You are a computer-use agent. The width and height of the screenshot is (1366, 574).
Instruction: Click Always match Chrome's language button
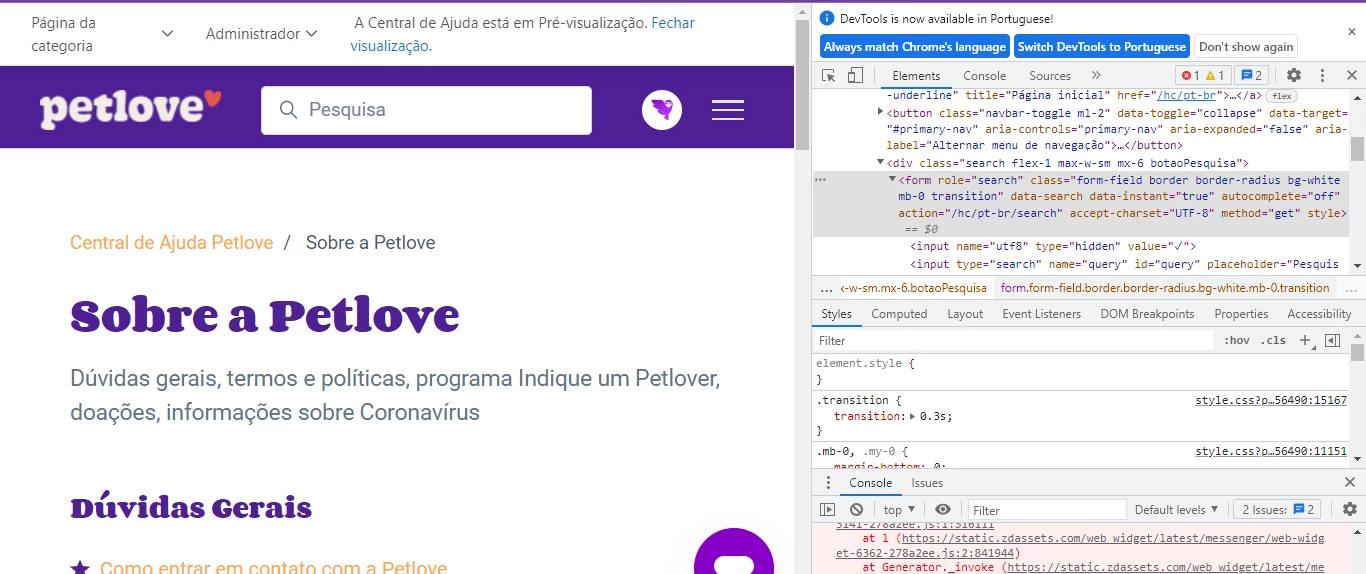(915, 46)
